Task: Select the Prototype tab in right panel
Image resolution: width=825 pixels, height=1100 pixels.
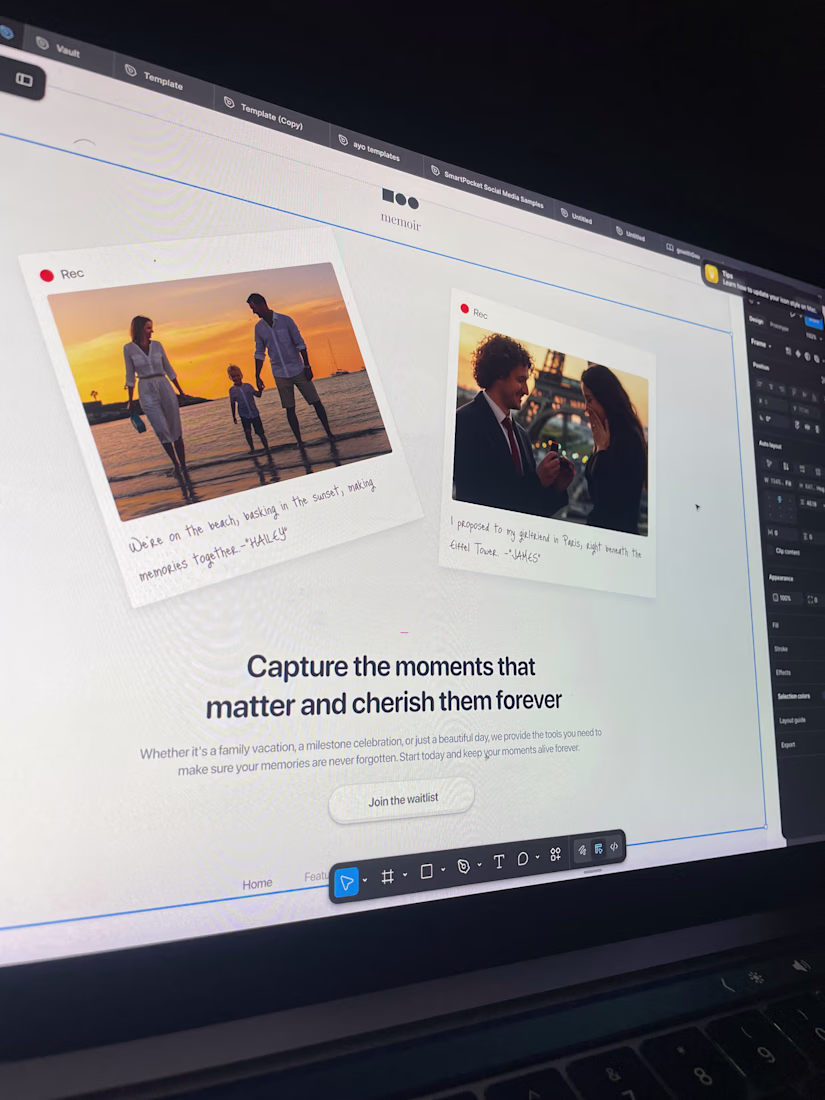Action: click(x=779, y=326)
